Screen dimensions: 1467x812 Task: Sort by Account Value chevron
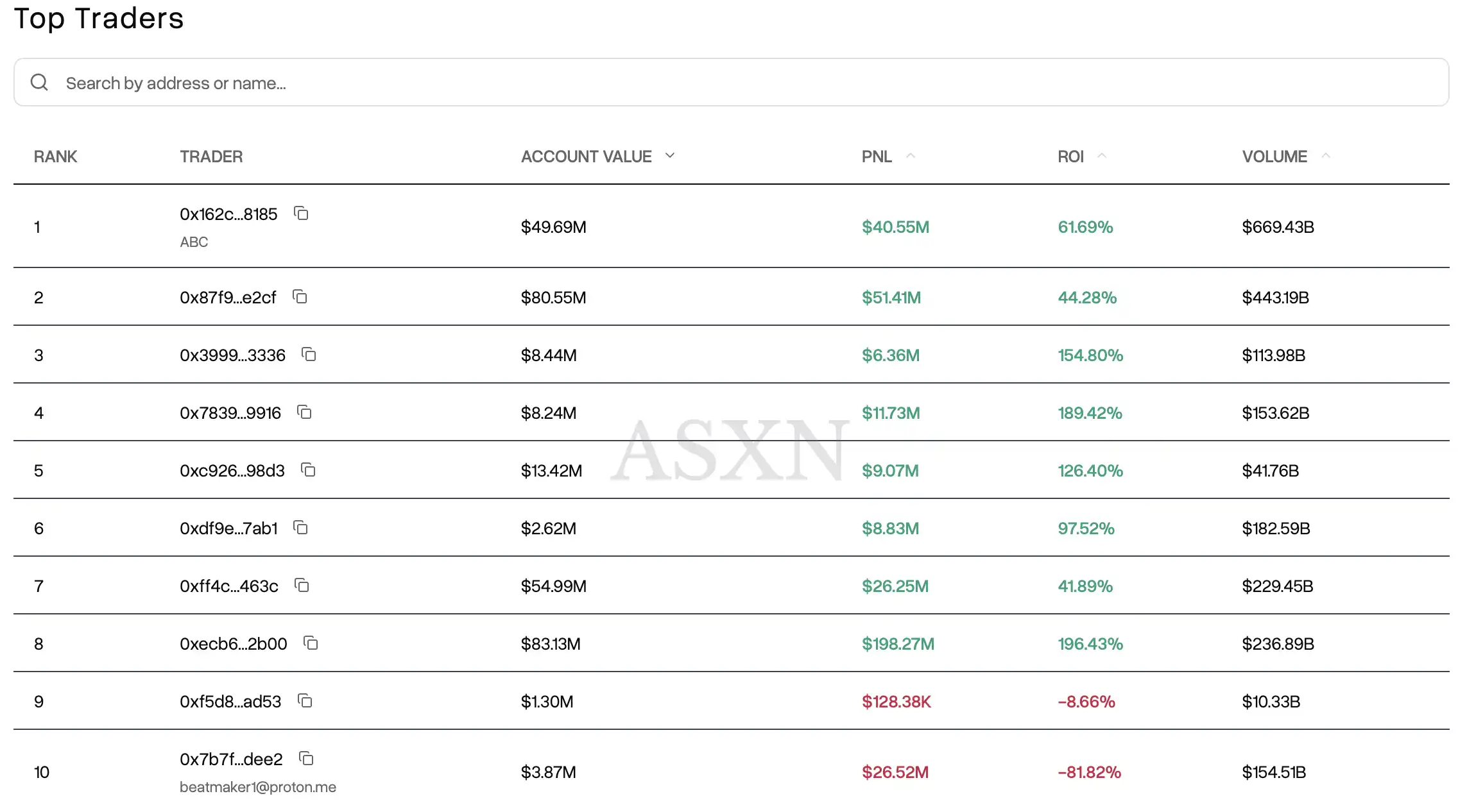pos(670,156)
